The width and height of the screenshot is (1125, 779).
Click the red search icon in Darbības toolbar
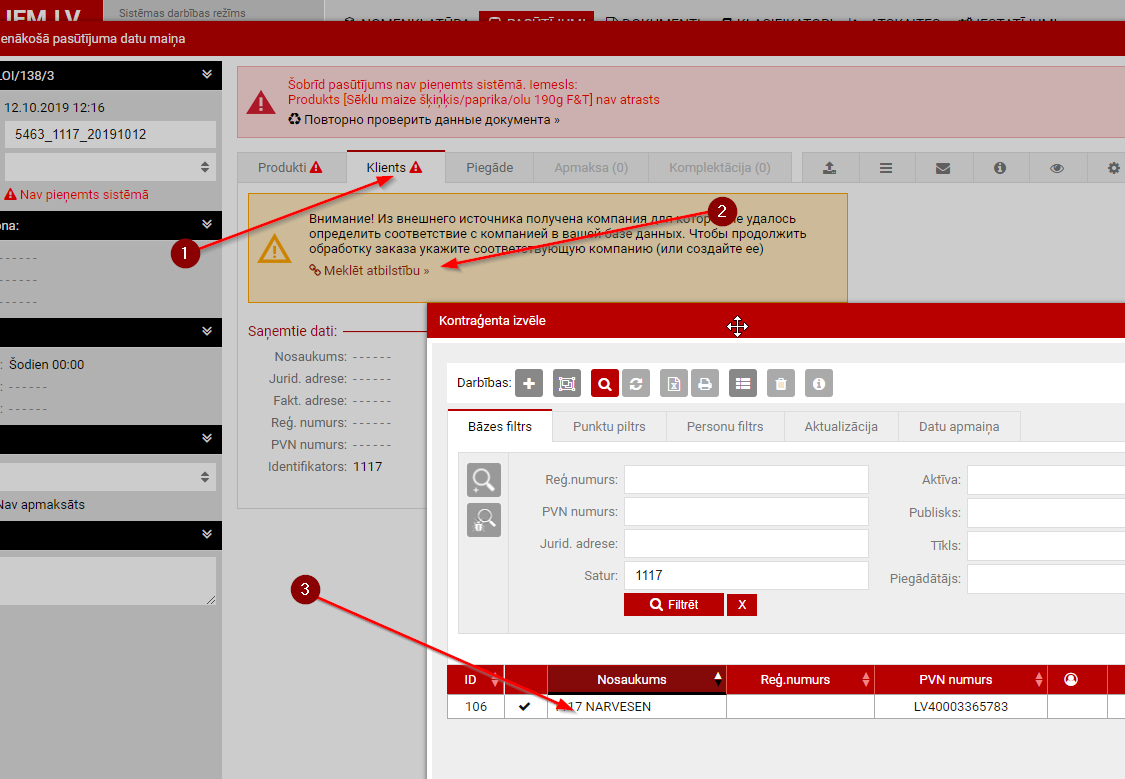[x=604, y=383]
